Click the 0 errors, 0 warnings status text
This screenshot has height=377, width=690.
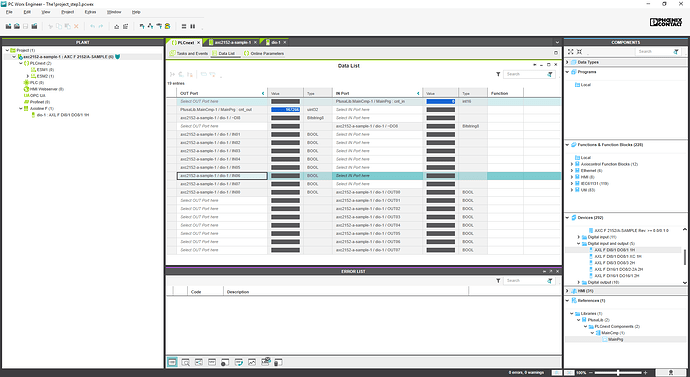pos(526,373)
